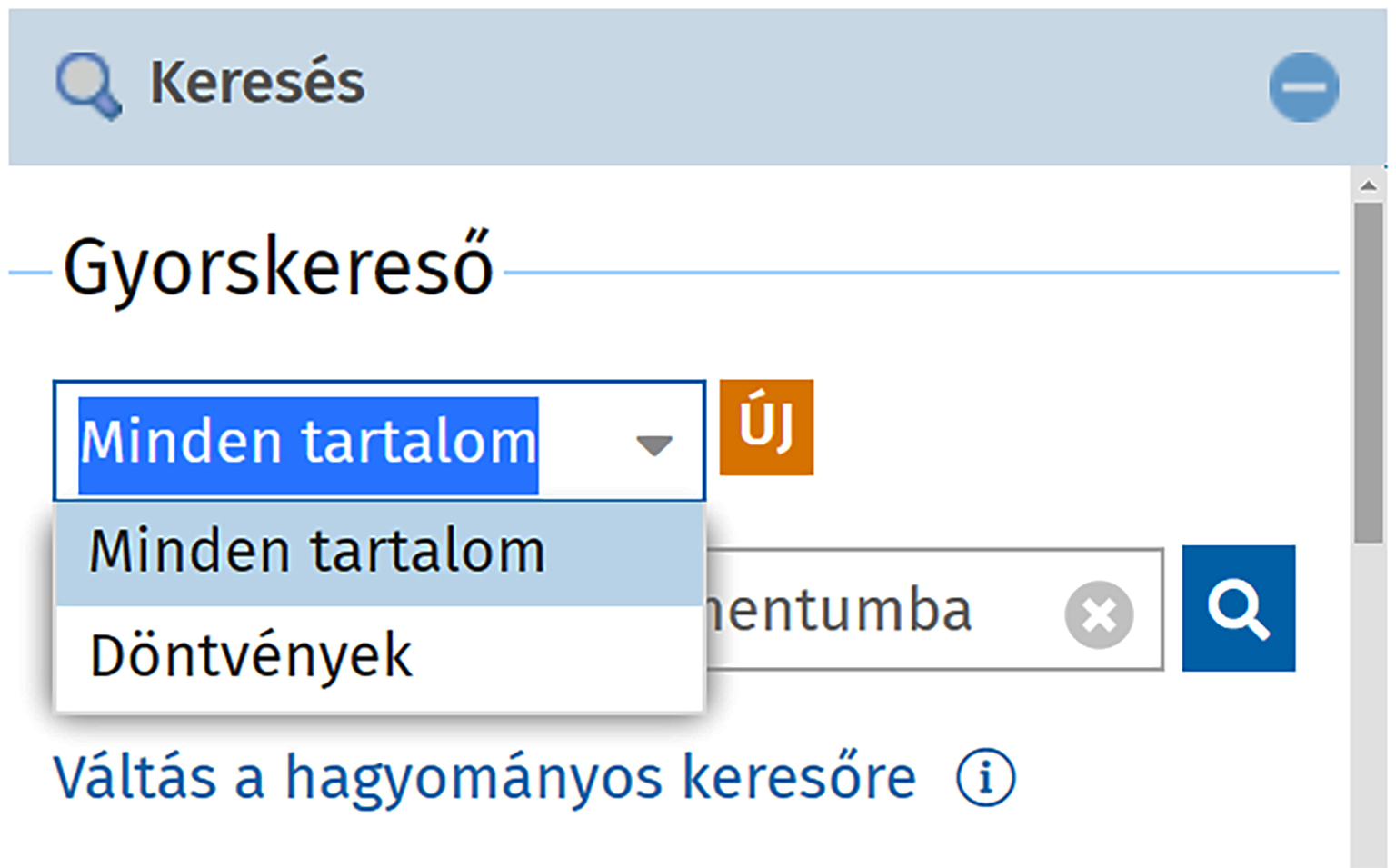Click the magnifier icon beside Keresés title

[x=87, y=85]
